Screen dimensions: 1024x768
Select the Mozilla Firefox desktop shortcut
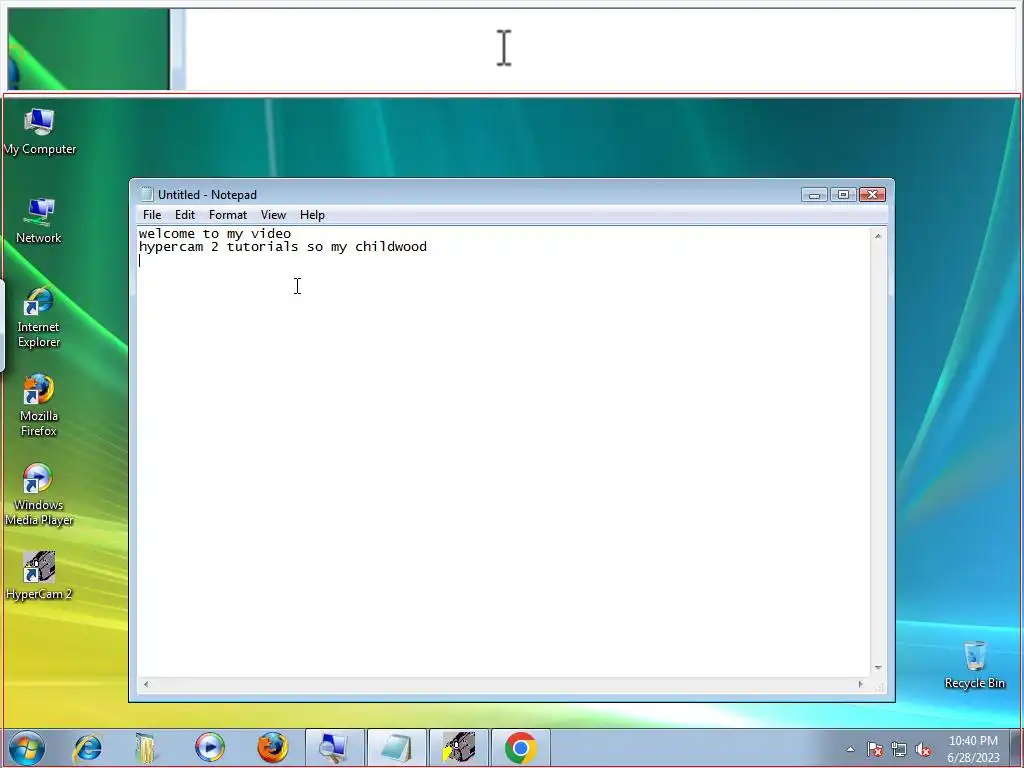click(x=39, y=406)
